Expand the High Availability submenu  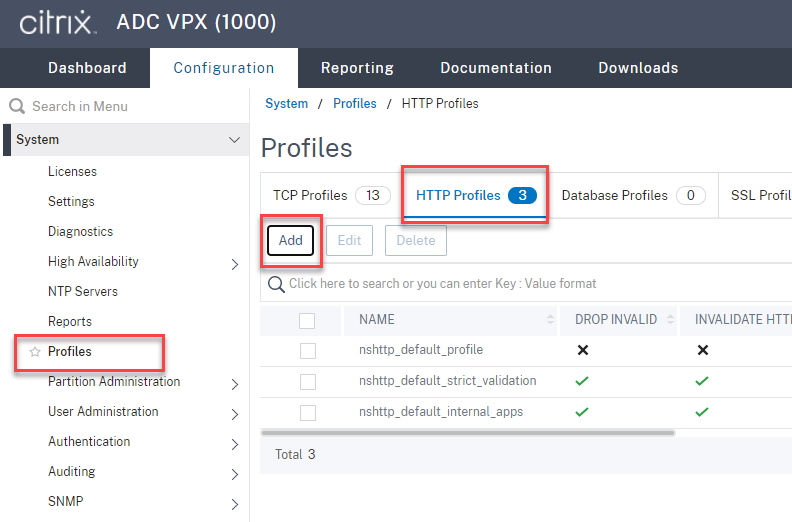point(234,264)
